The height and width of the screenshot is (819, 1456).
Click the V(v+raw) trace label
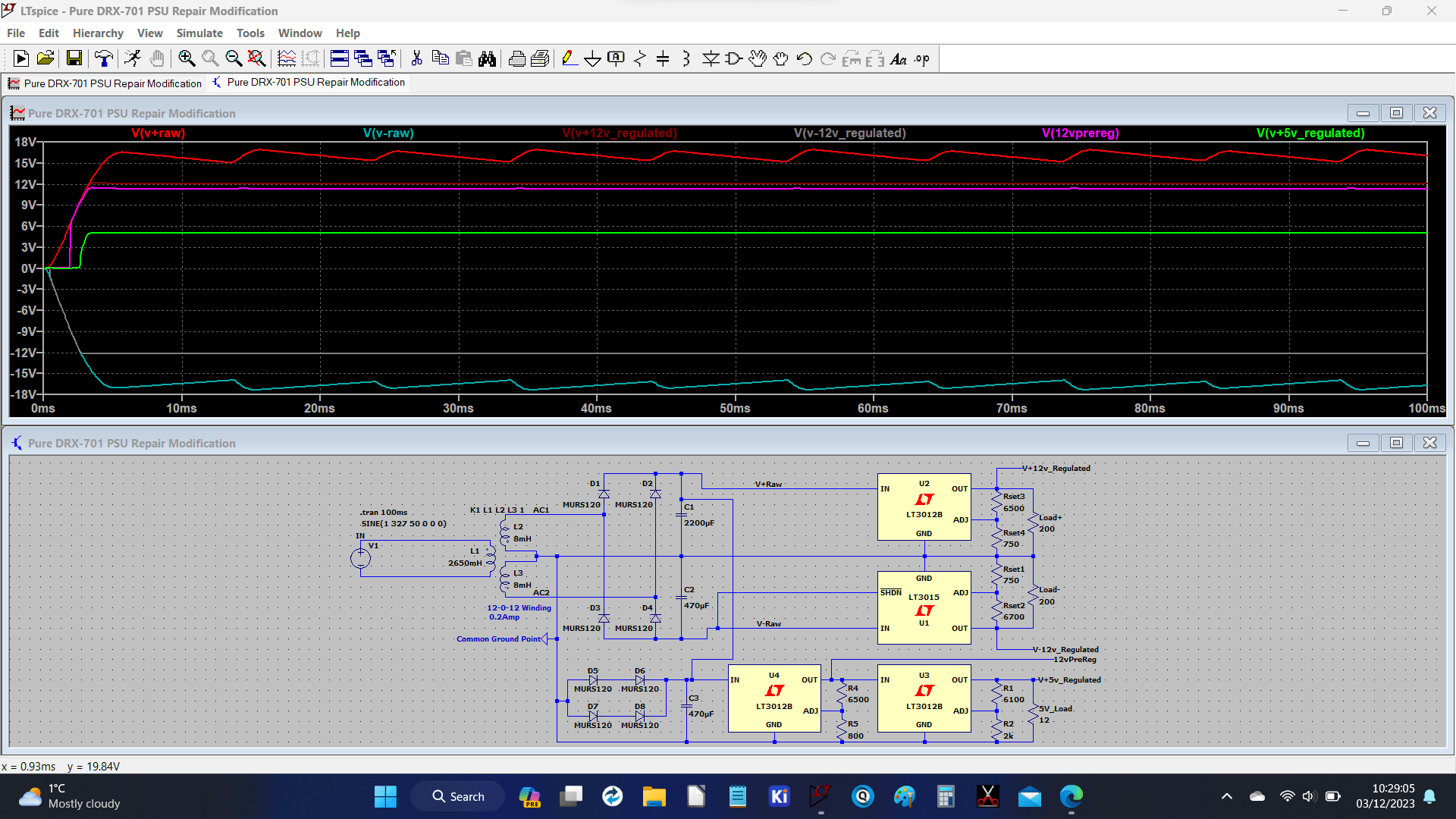pyautogui.click(x=158, y=133)
